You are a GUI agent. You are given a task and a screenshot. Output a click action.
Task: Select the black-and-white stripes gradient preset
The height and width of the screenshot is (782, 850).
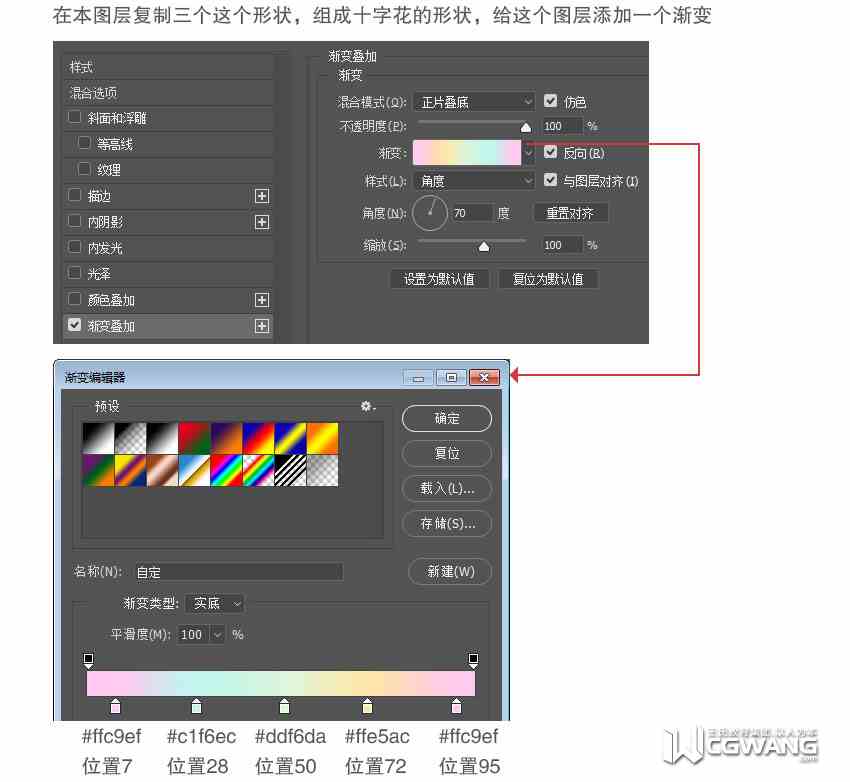tap(290, 470)
